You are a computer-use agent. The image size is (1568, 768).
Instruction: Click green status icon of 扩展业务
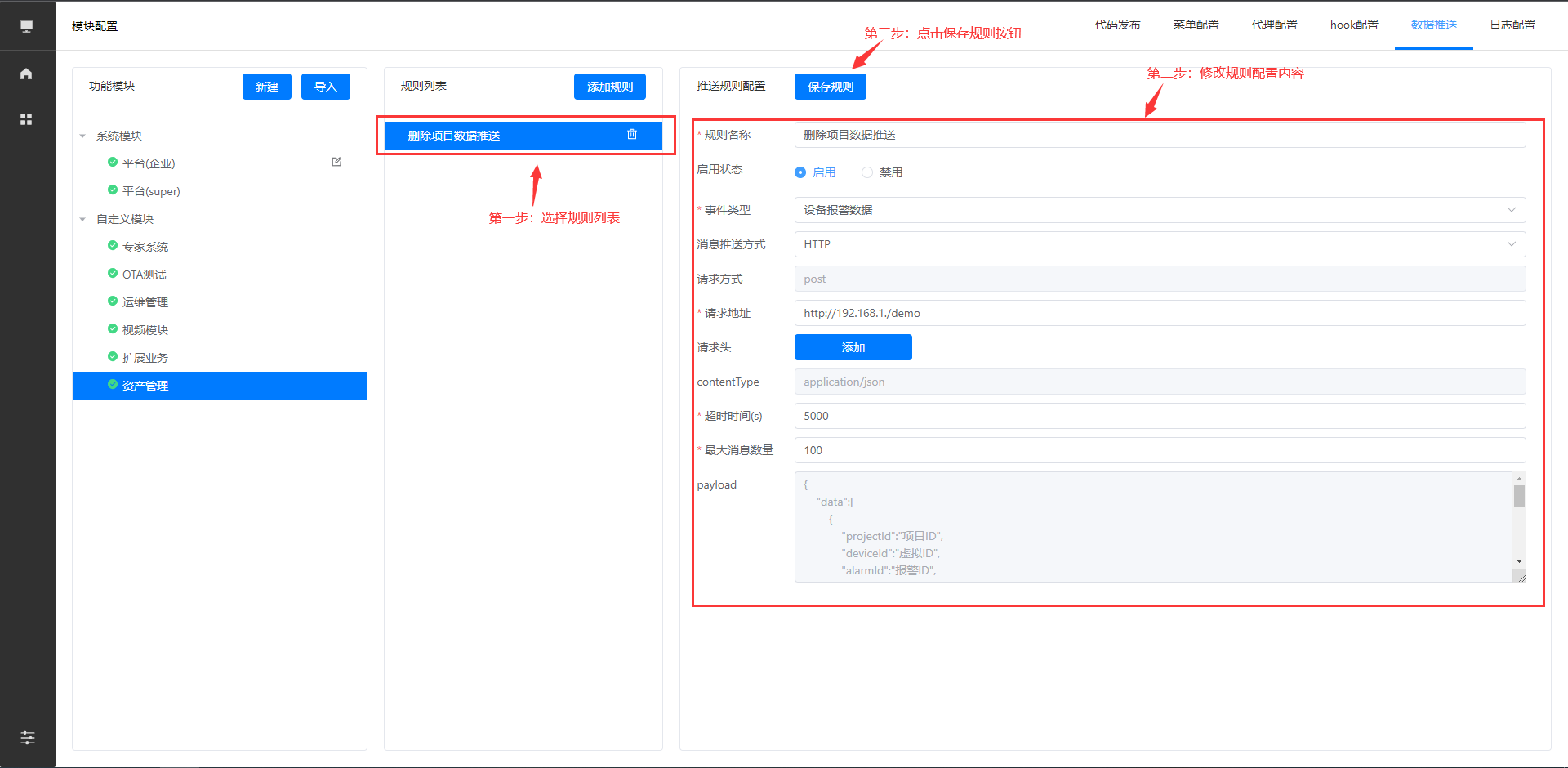[x=113, y=357]
